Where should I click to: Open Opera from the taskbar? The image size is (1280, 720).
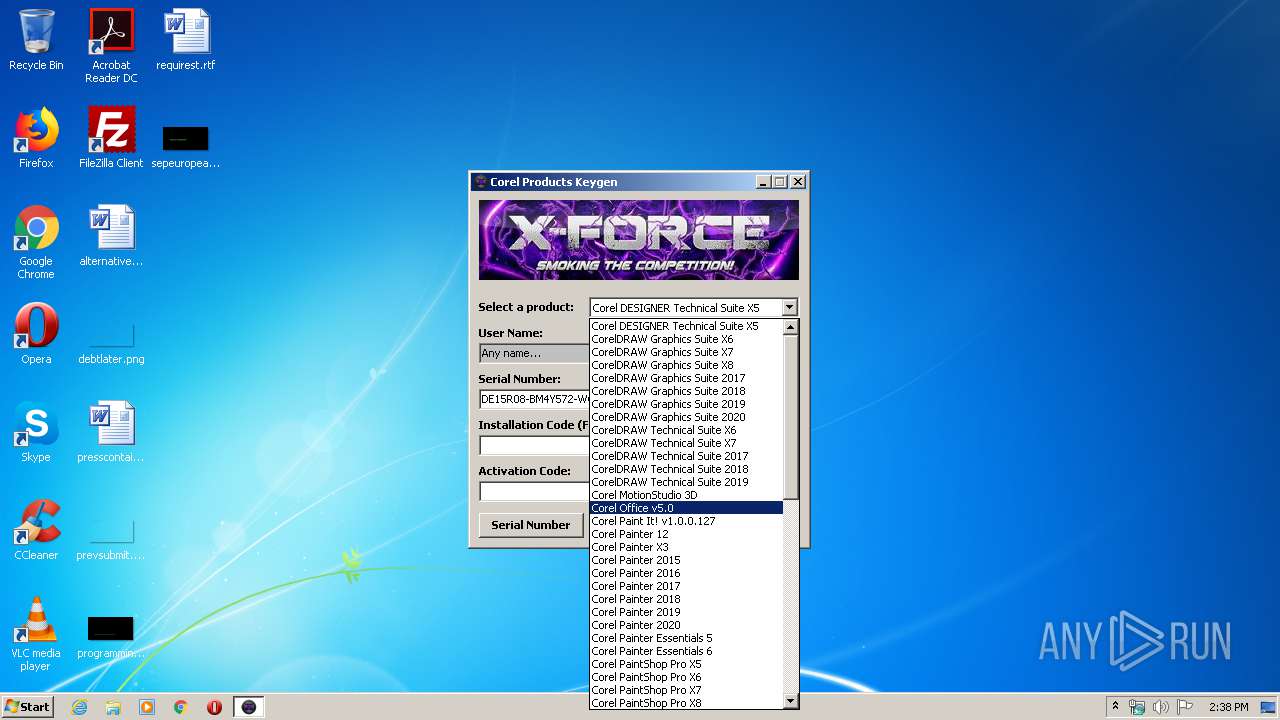tap(214, 707)
